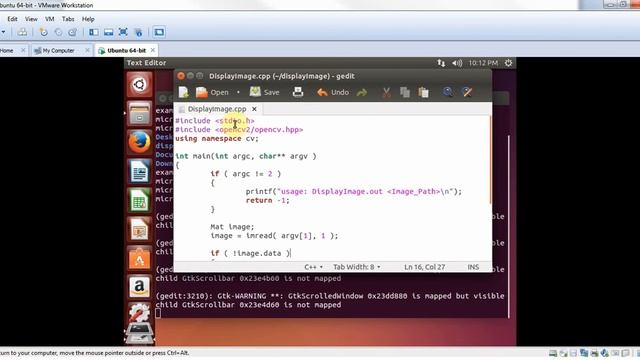This screenshot has width=640, height=360.
Task: Cut the selected text with the scissors icon
Action: tap(386, 92)
